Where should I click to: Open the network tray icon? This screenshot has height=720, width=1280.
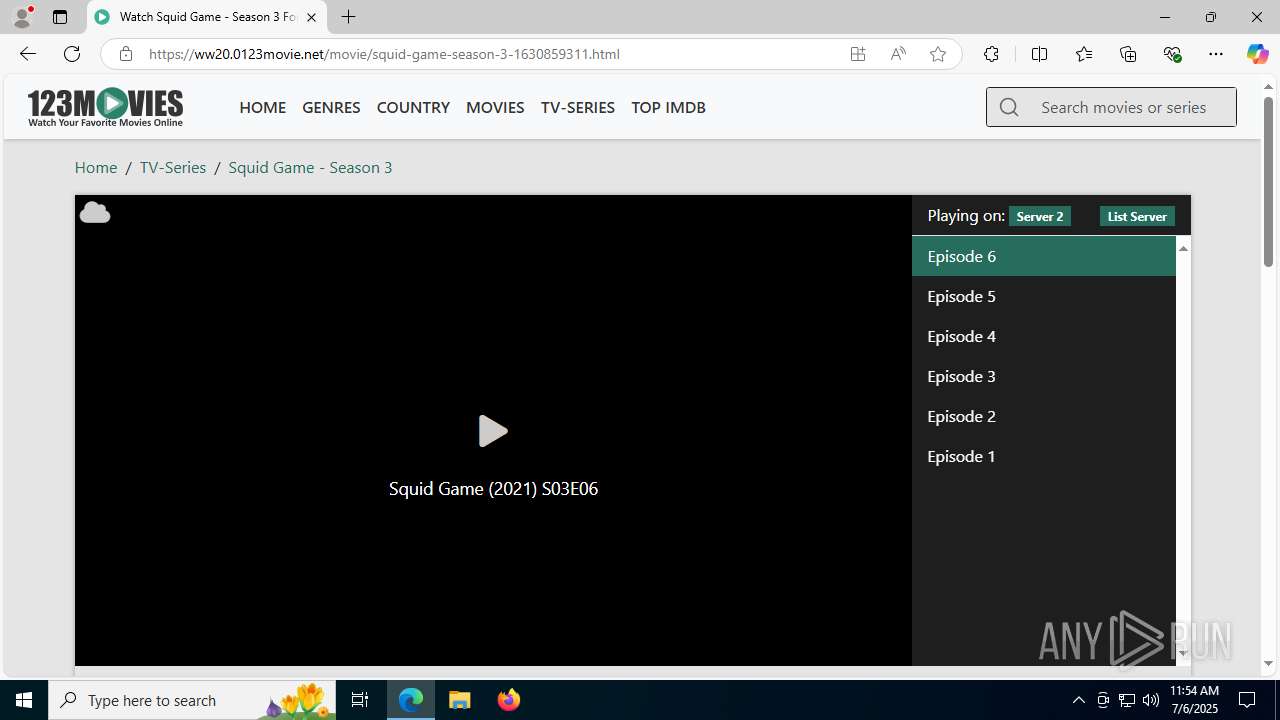coord(1126,700)
